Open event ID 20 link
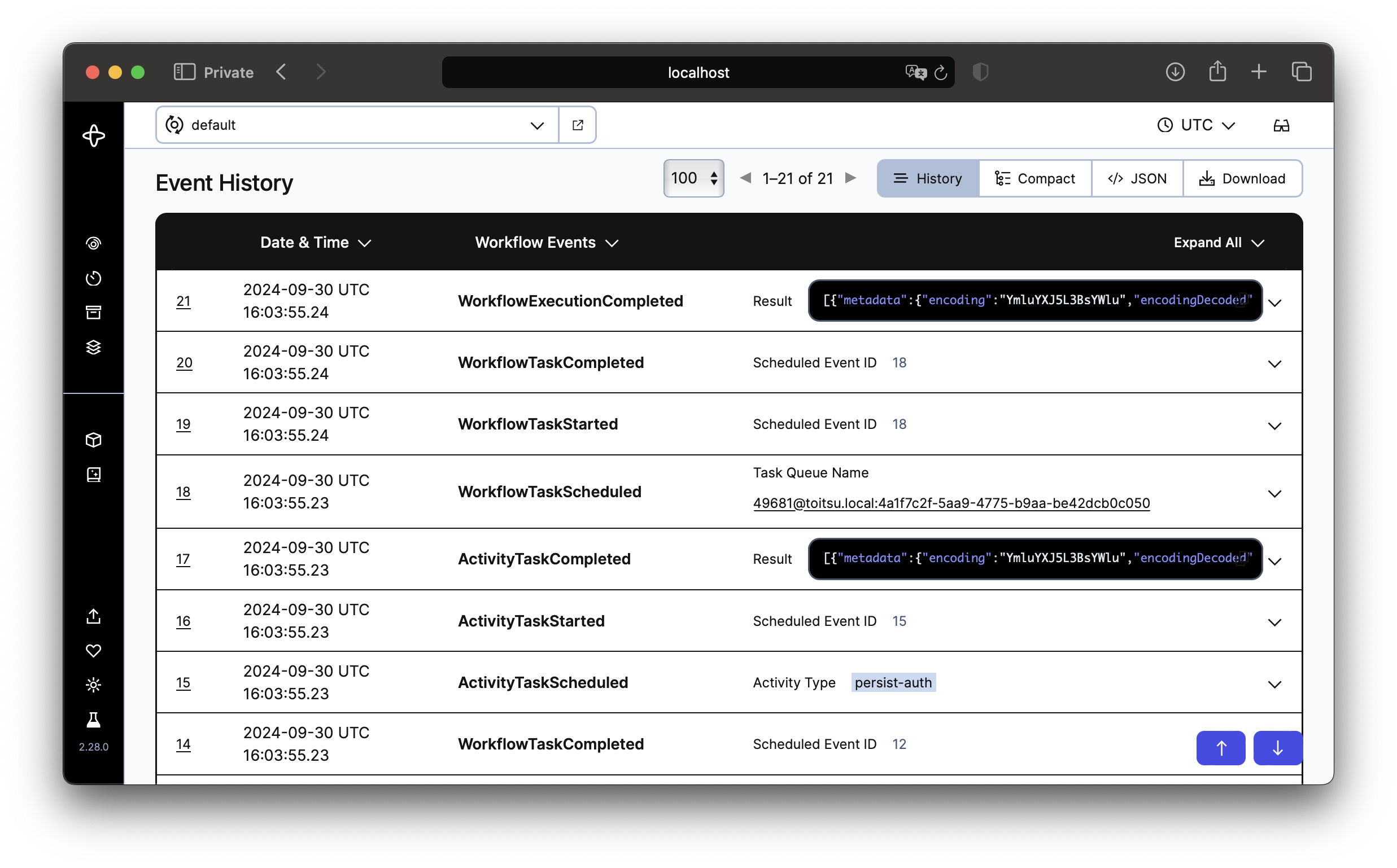The image size is (1397, 868). click(x=185, y=363)
